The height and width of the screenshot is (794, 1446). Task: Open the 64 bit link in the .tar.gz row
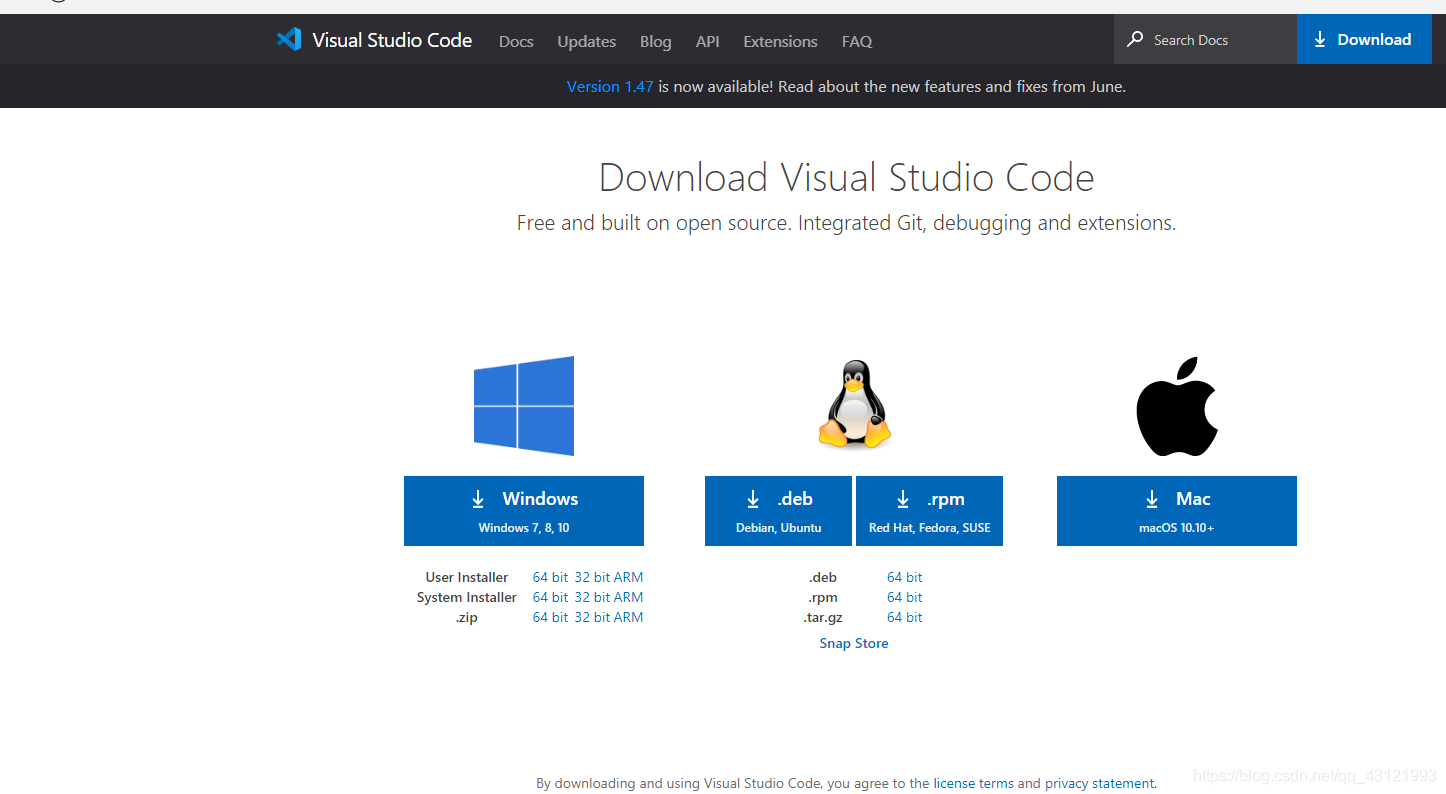(905, 617)
